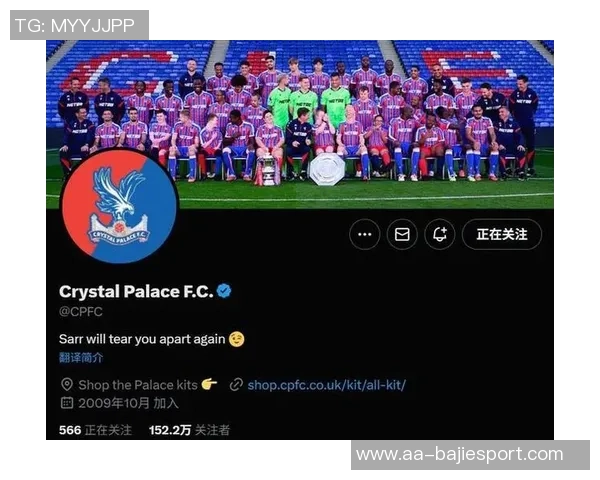Click the envelope message icon
The width and height of the screenshot is (600, 480).
pyautogui.click(x=402, y=234)
